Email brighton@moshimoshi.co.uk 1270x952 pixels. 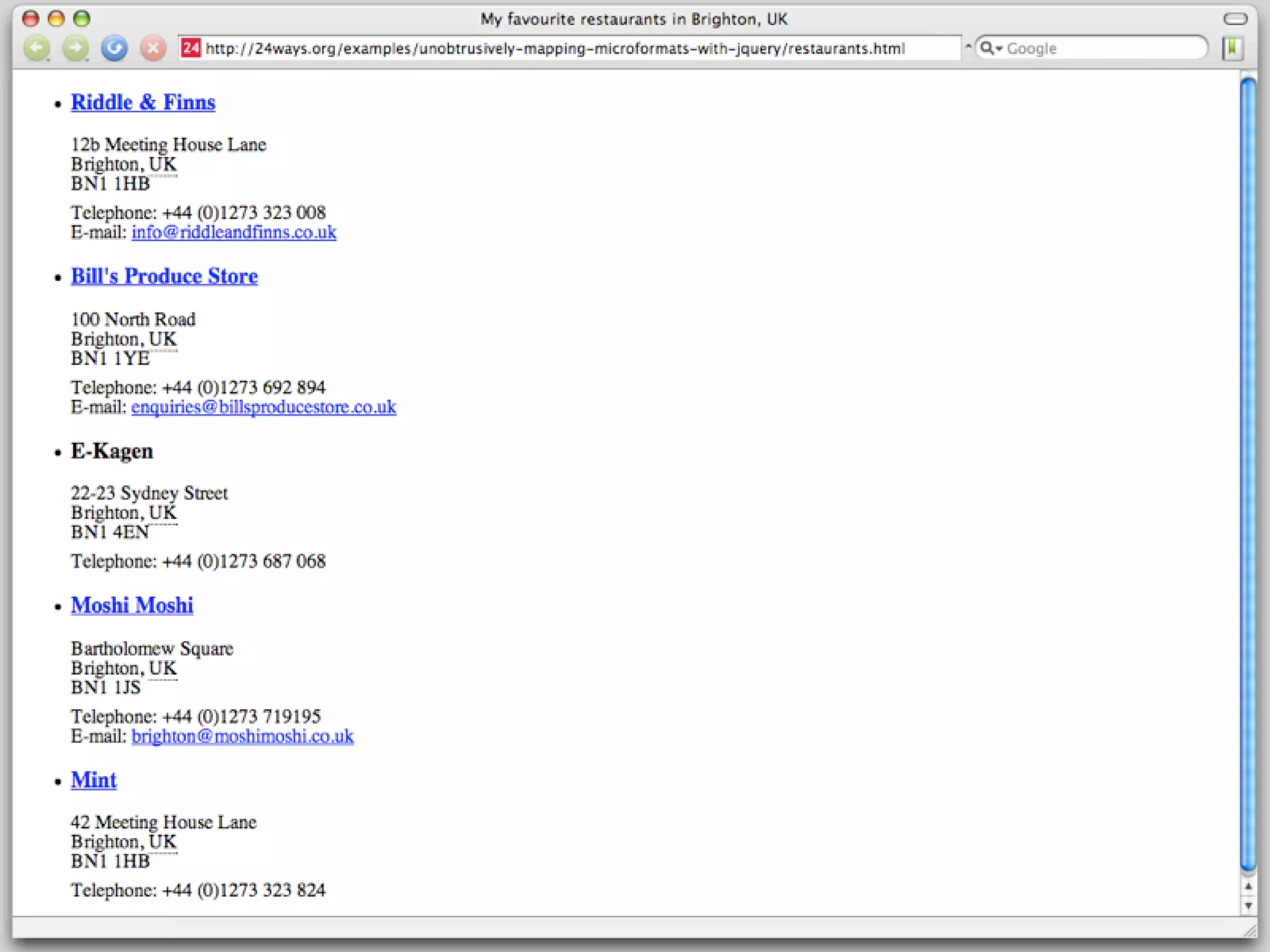pos(242,736)
